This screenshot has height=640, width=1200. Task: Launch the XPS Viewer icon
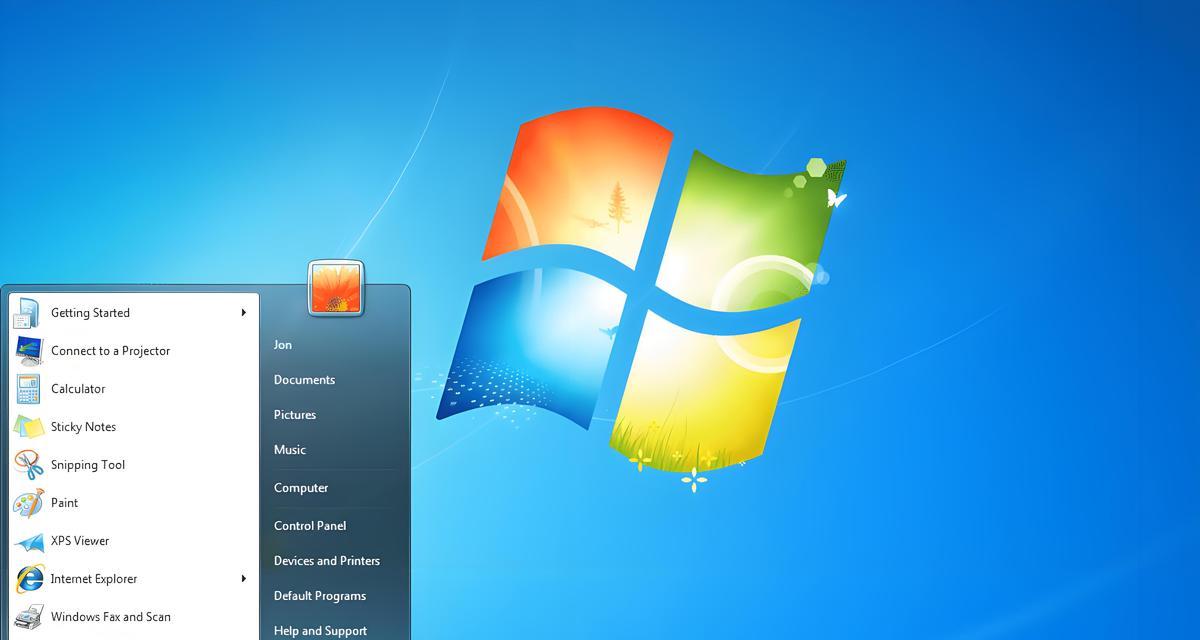(28, 541)
